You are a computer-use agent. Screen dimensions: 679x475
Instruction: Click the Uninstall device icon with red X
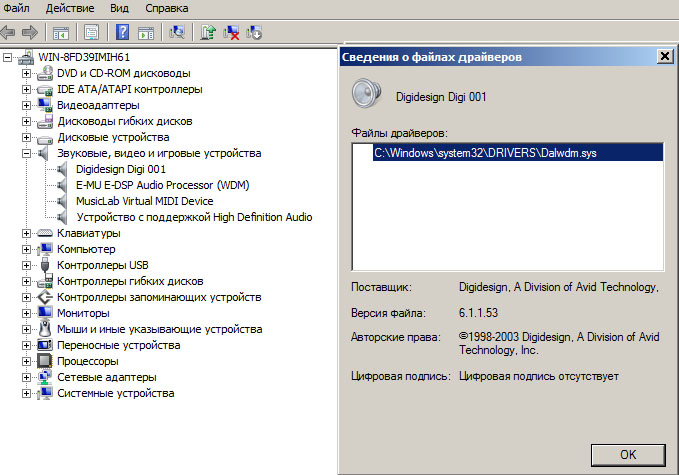pyautogui.click(x=231, y=32)
